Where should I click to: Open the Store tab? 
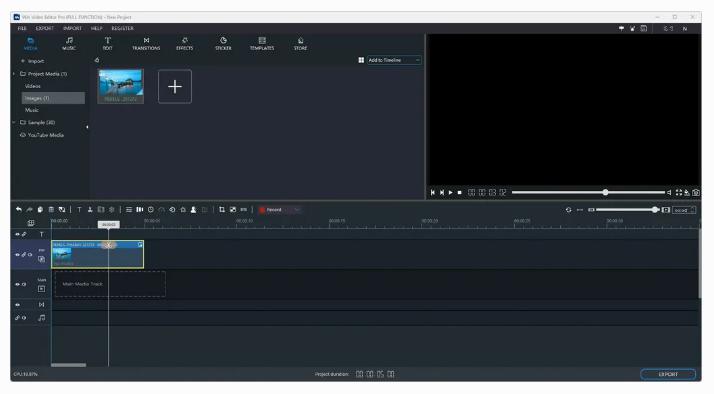coord(301,44)
